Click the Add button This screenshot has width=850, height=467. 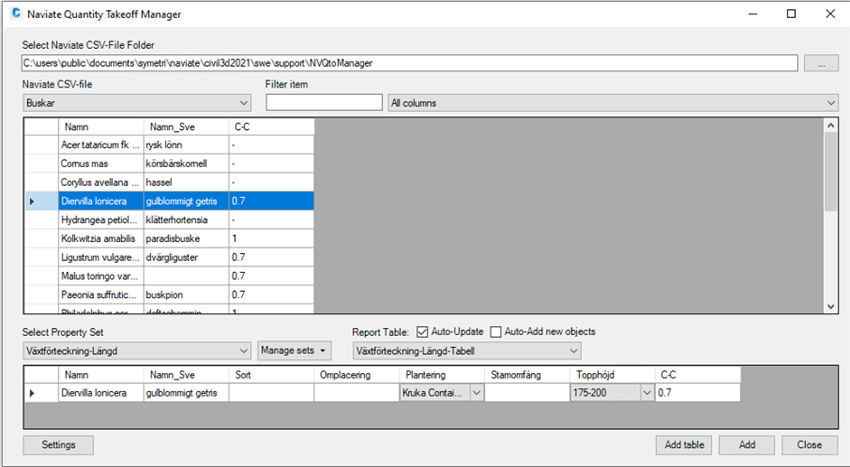tap(747, 445)
